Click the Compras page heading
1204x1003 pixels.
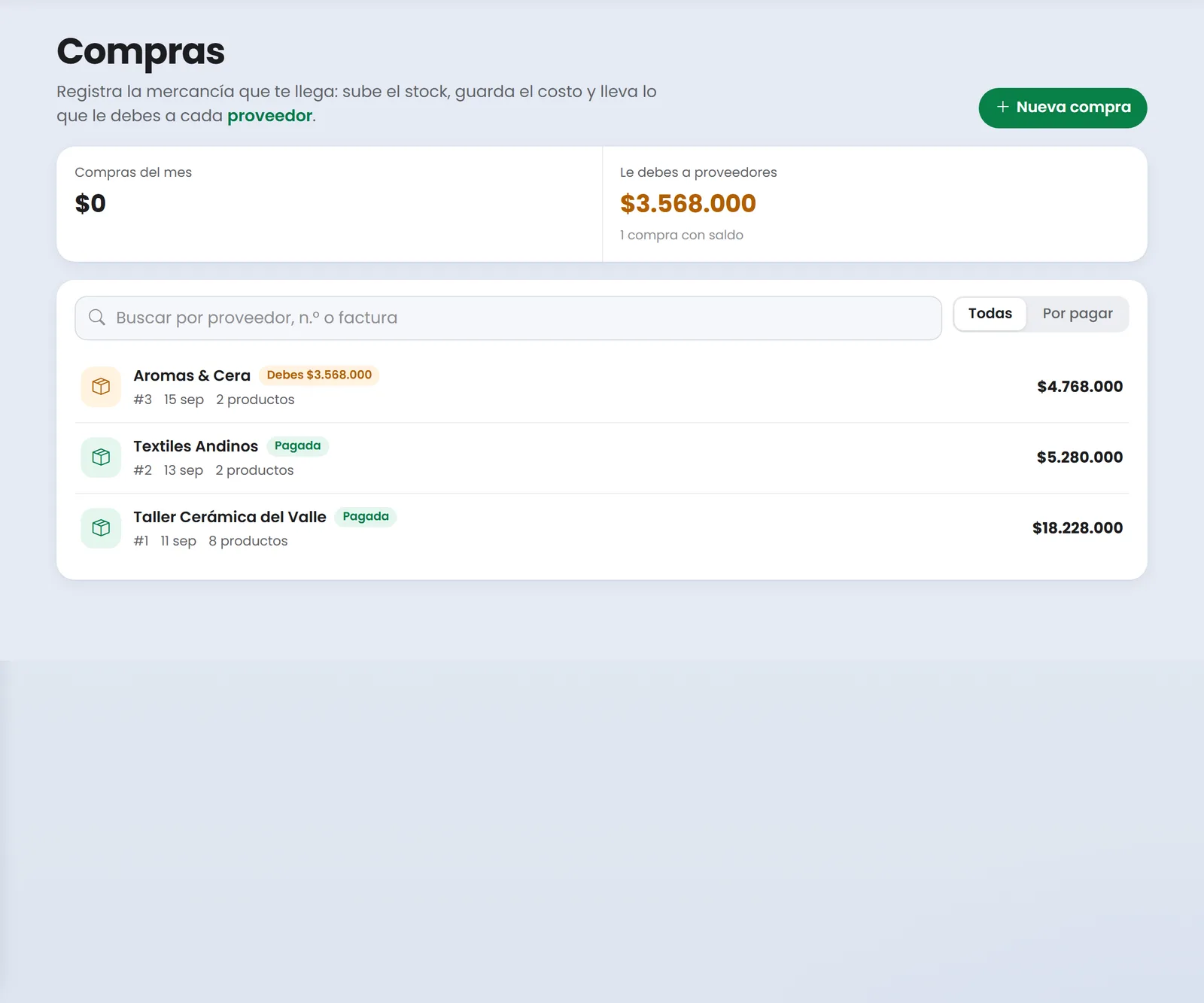click(141, 51)
